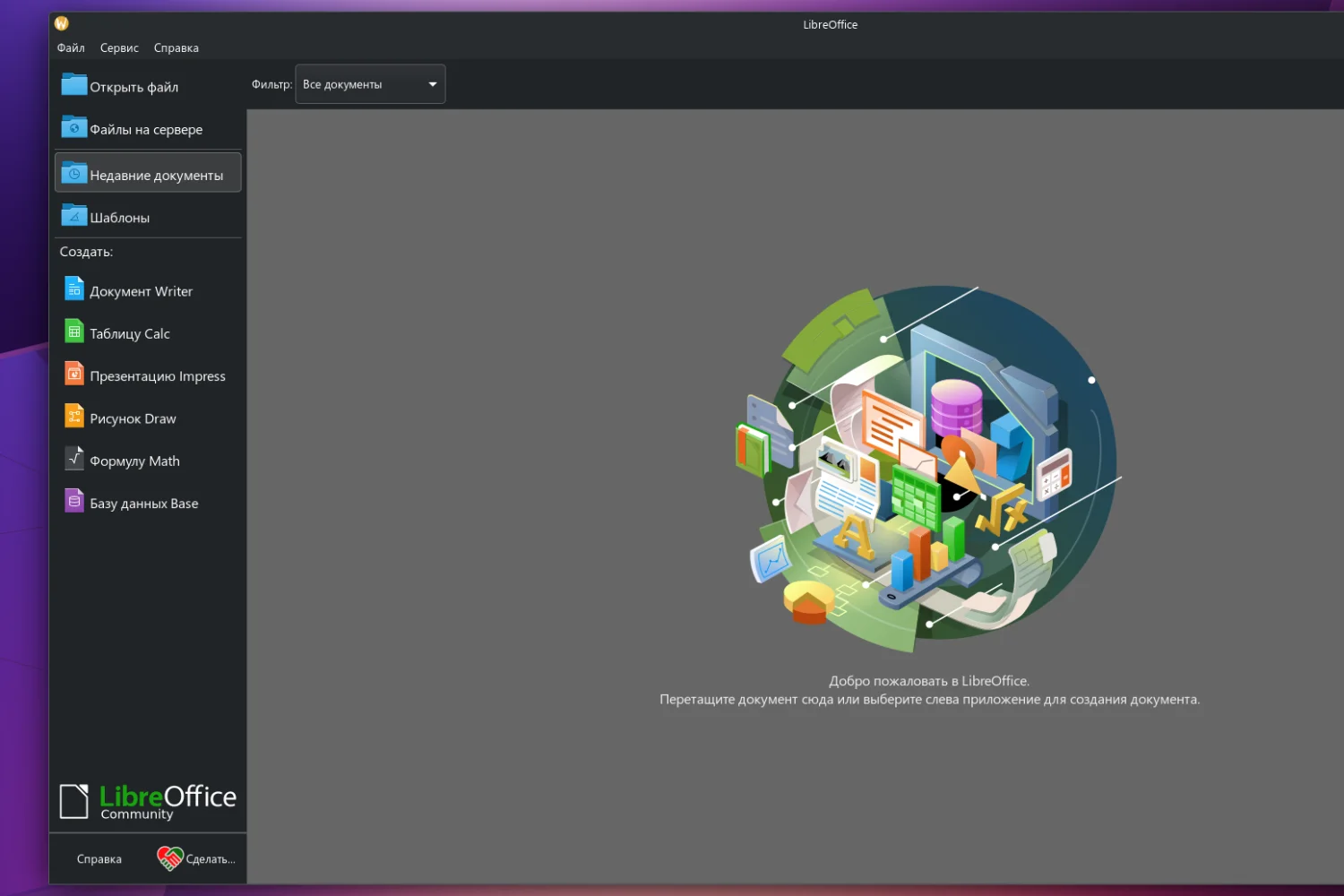Click the purple Base database icon
1344x896 pixels.
point(74,501)
